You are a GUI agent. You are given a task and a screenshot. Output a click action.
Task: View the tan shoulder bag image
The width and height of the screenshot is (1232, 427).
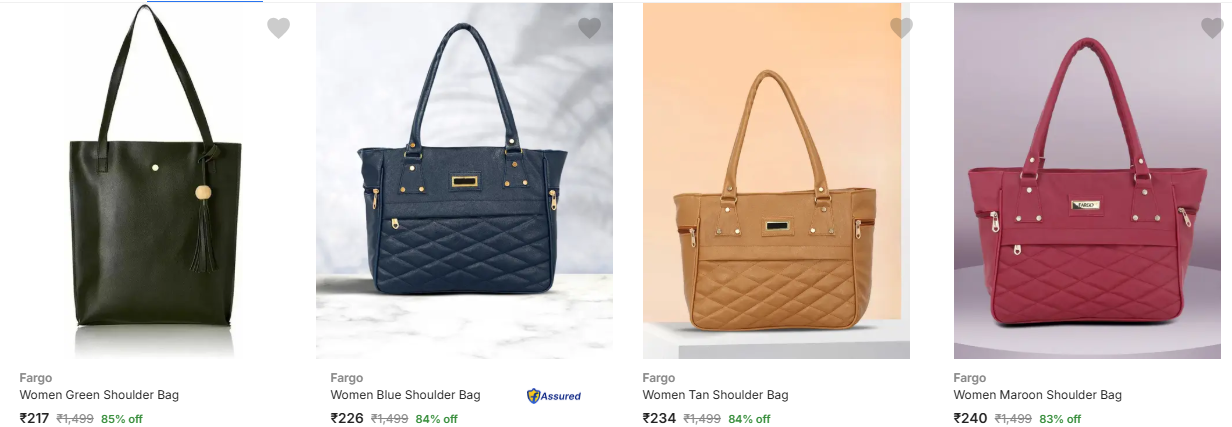776,180
